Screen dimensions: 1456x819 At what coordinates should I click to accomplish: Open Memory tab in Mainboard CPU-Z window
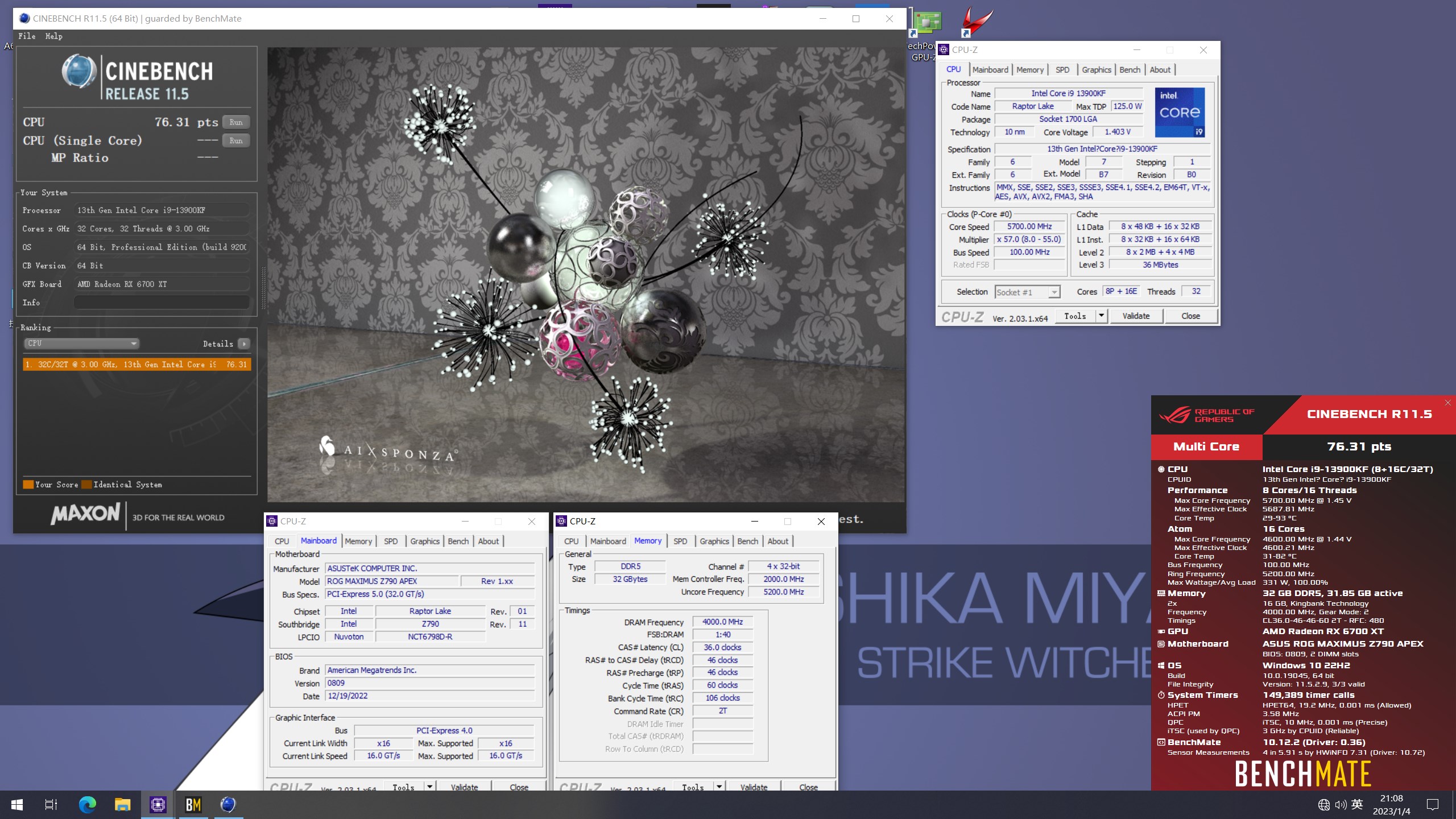coord(358,541)
